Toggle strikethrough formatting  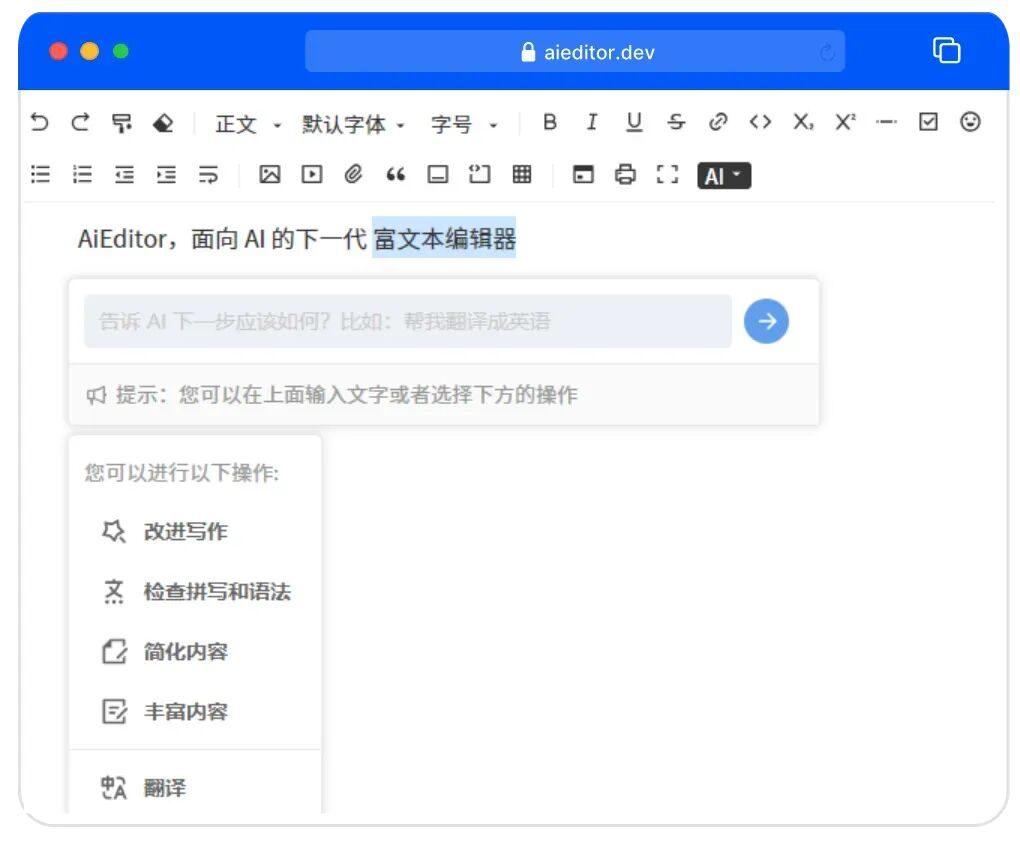[x=676, y=121]
